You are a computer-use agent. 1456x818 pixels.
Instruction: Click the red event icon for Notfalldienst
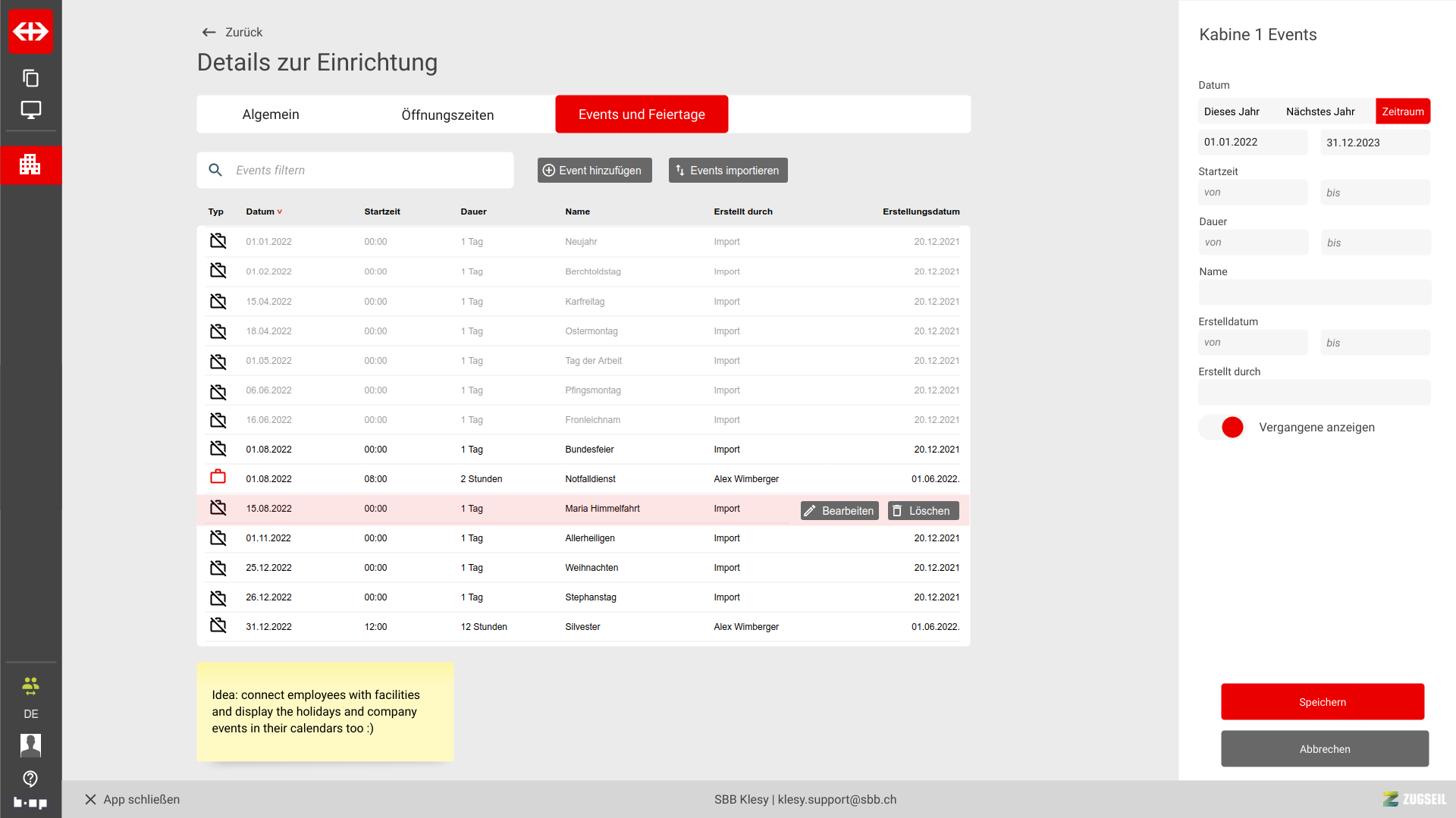click(218, 478)
